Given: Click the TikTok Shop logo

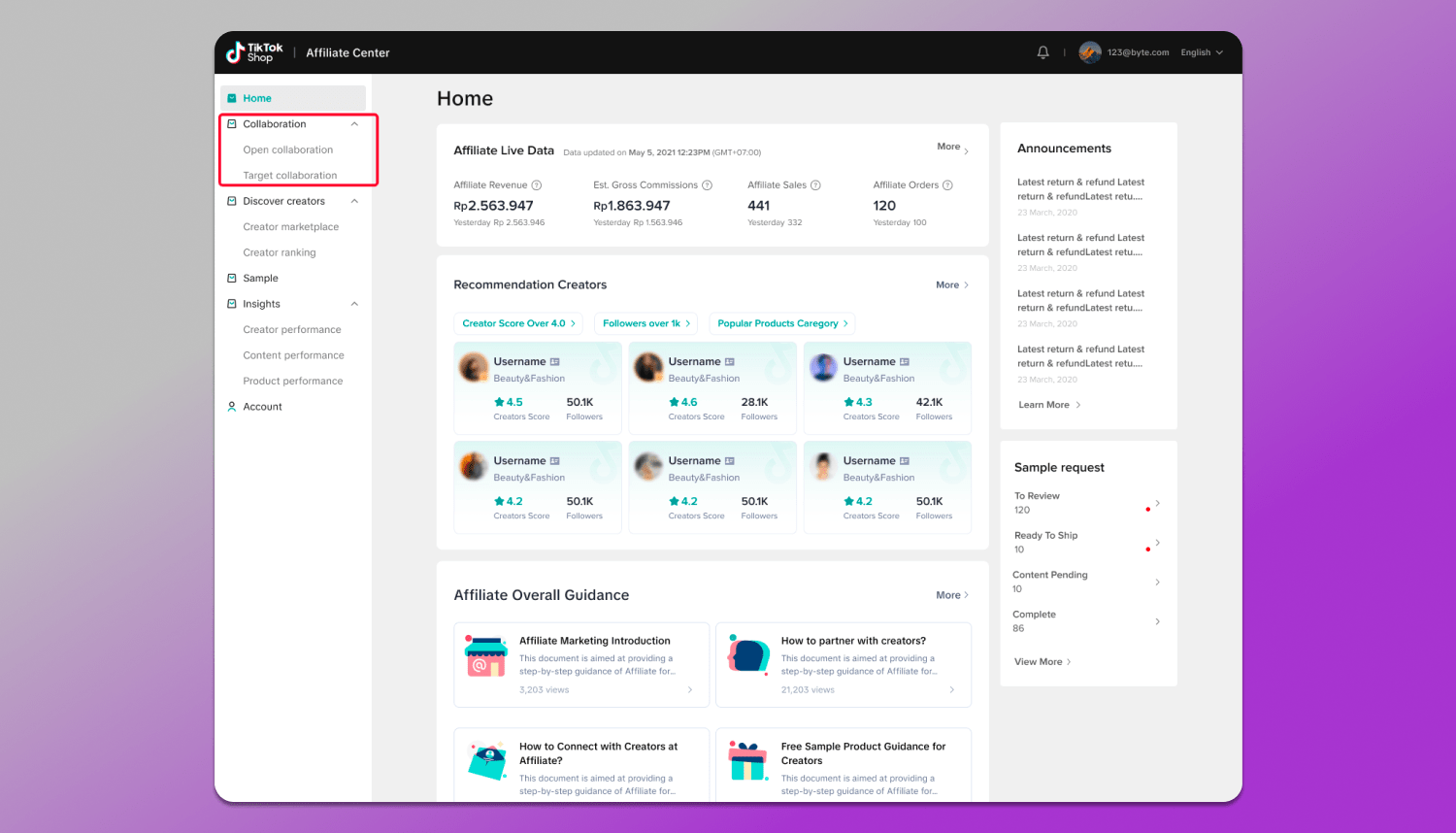Looking at the screenshot, I should [x=254, y=52].
